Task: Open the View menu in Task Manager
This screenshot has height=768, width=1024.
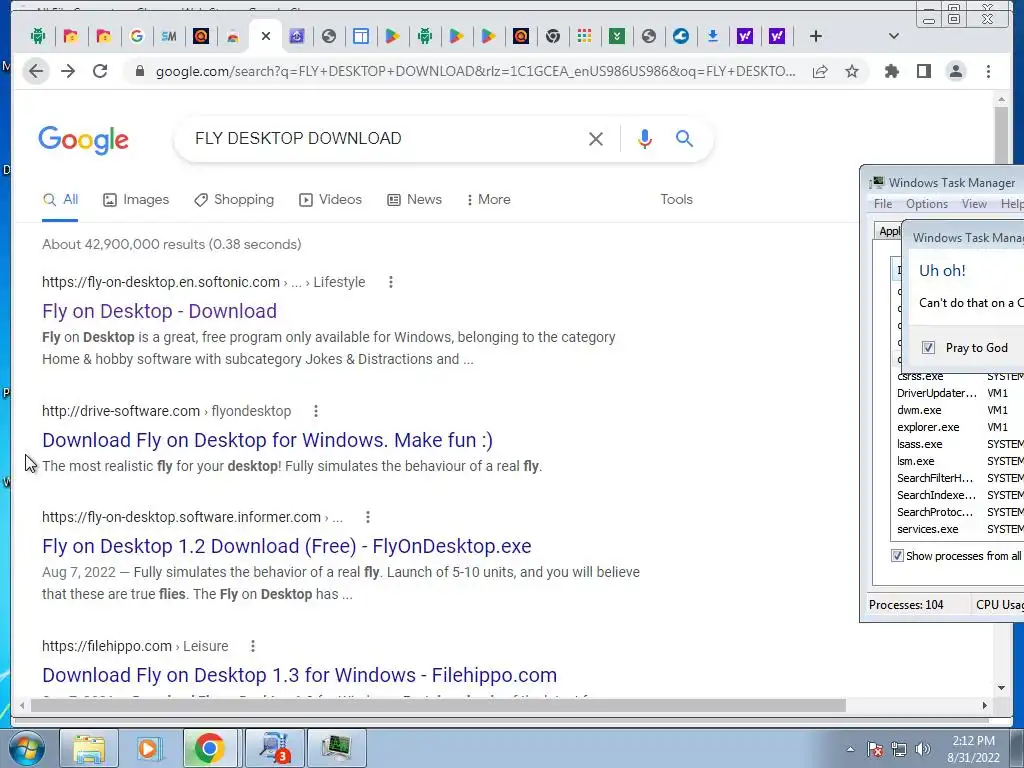Action: pos(974,204)
